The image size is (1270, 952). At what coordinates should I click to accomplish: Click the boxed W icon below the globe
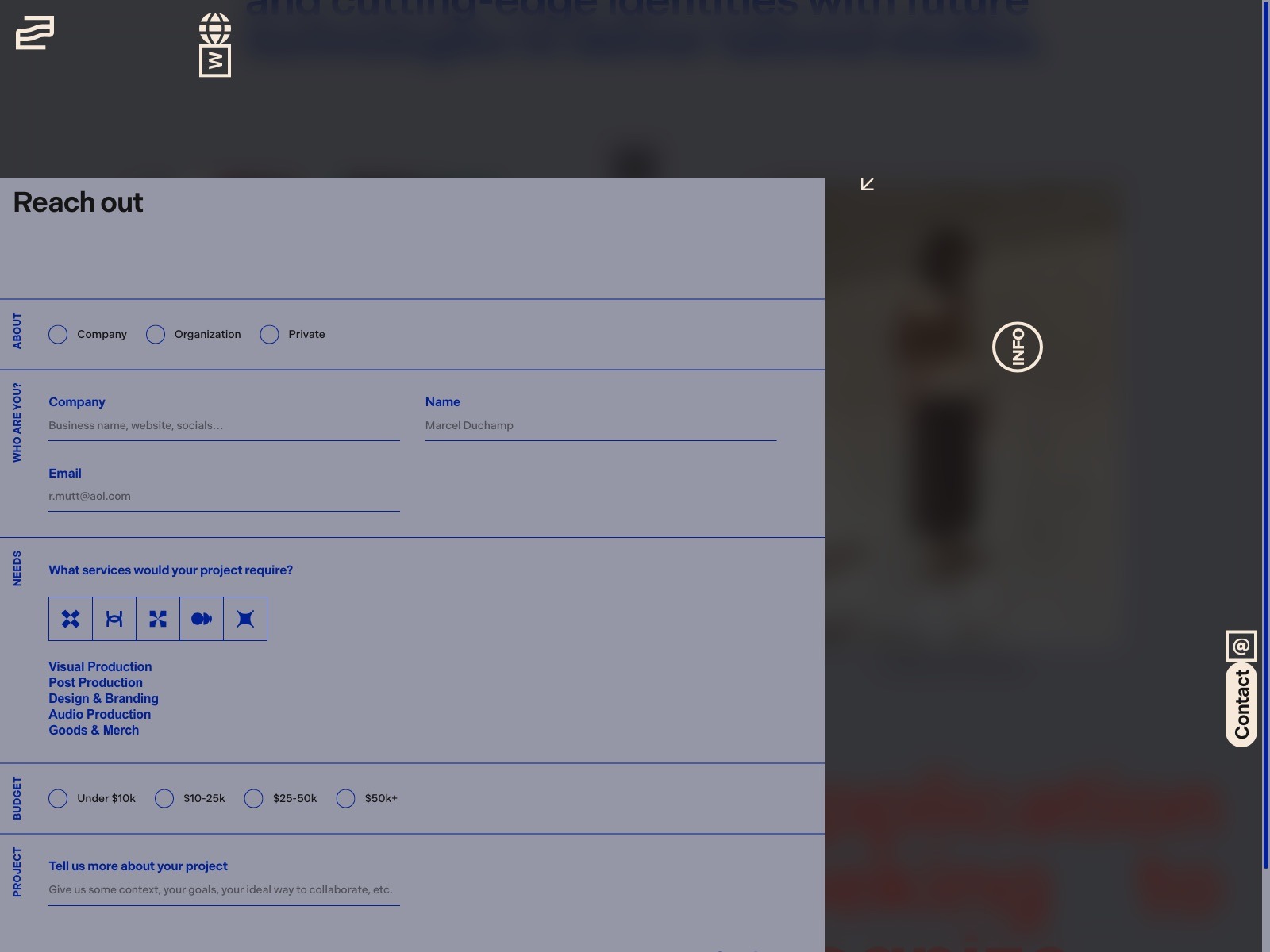pyautogui.click(x=215, y=61)
